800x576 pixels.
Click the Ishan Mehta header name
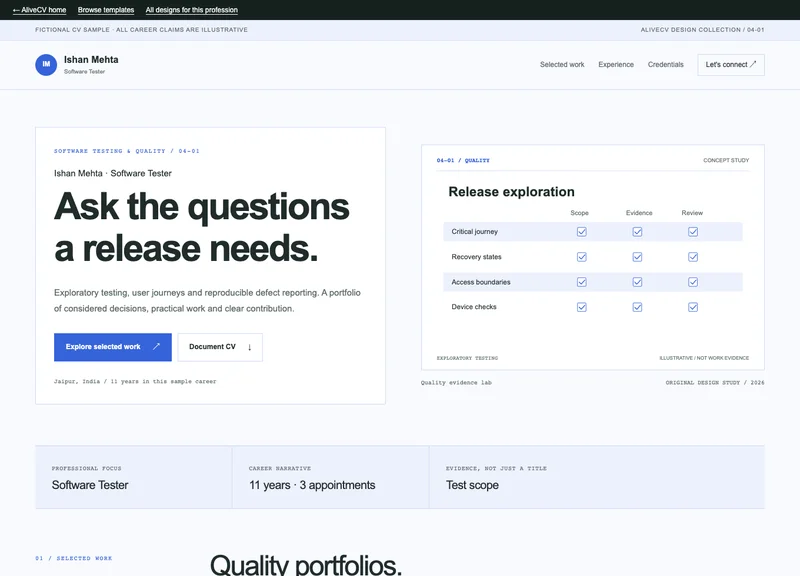tap(91, 60)
